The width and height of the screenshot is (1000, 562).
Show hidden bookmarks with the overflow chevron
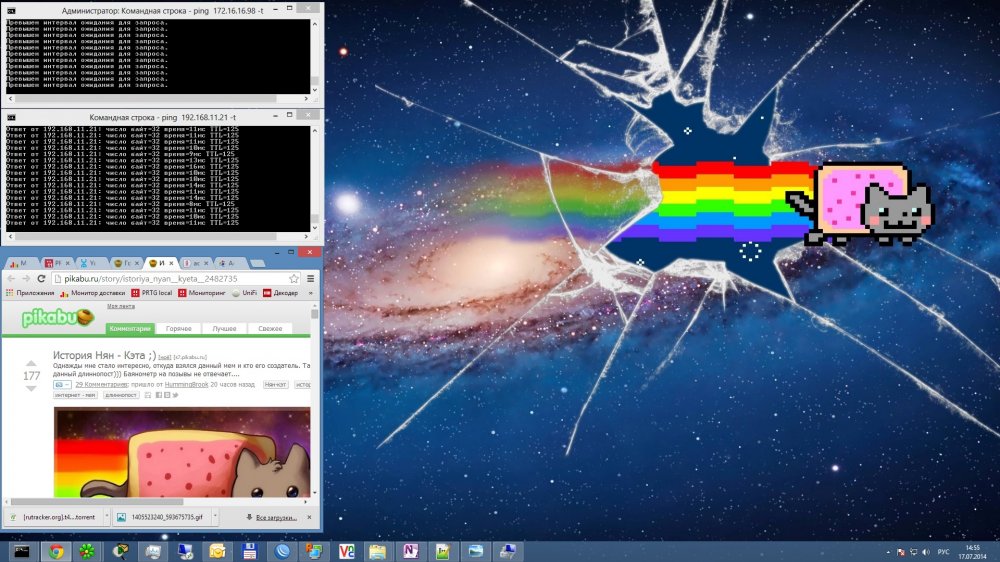click(x=311, y=293)
